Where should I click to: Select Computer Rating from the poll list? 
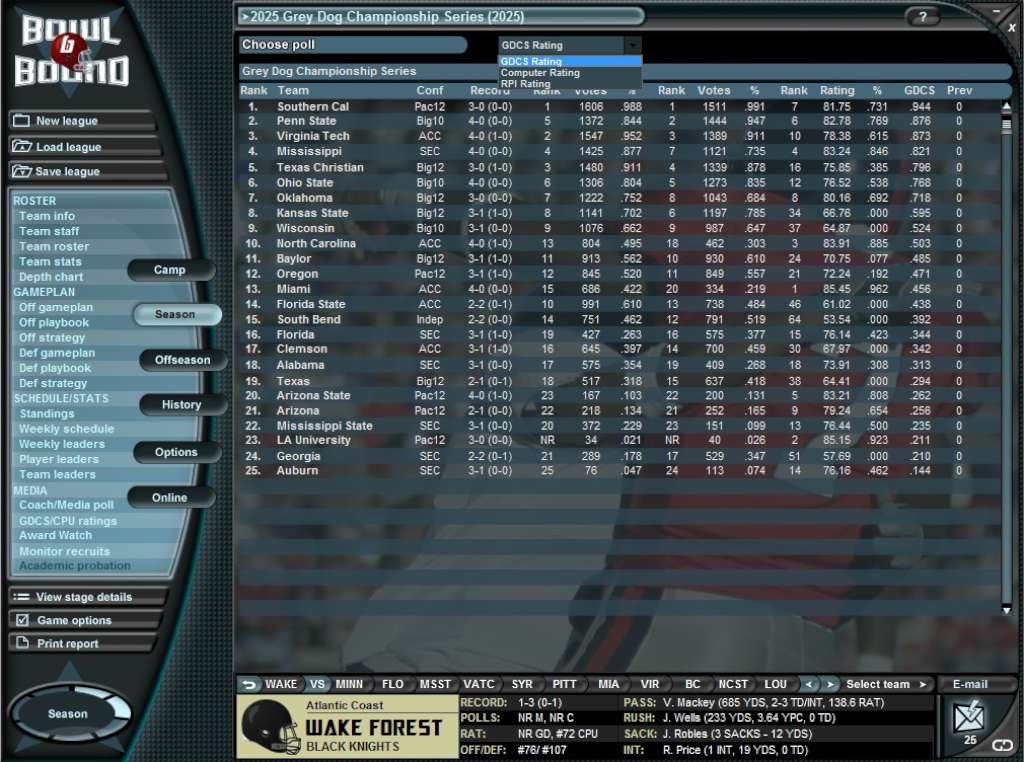[540, 72]
